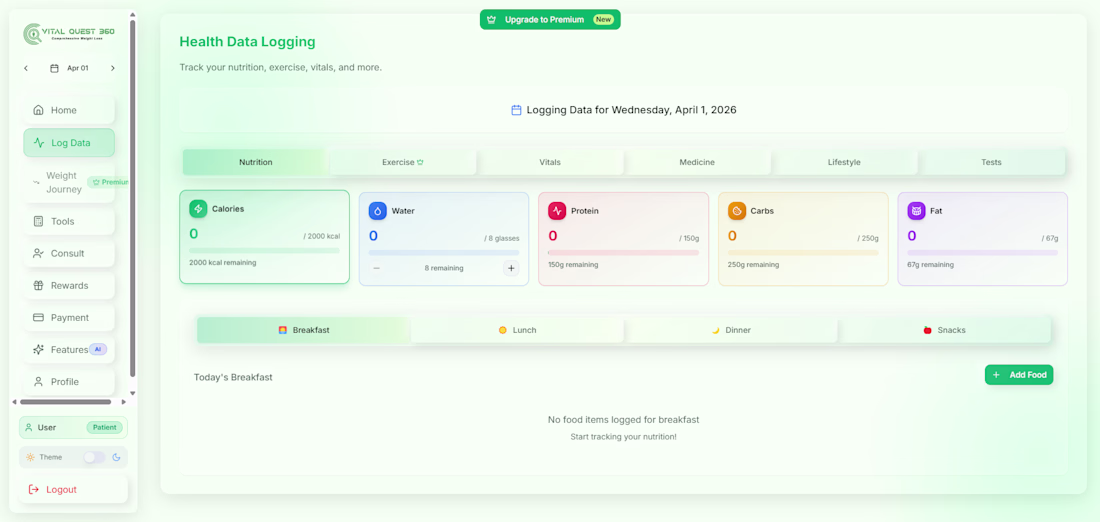The height and width of the screenshot is (522, 1100).
Task: Click the sidebar scroll-right arrow
Action: [x=124, y=402]
